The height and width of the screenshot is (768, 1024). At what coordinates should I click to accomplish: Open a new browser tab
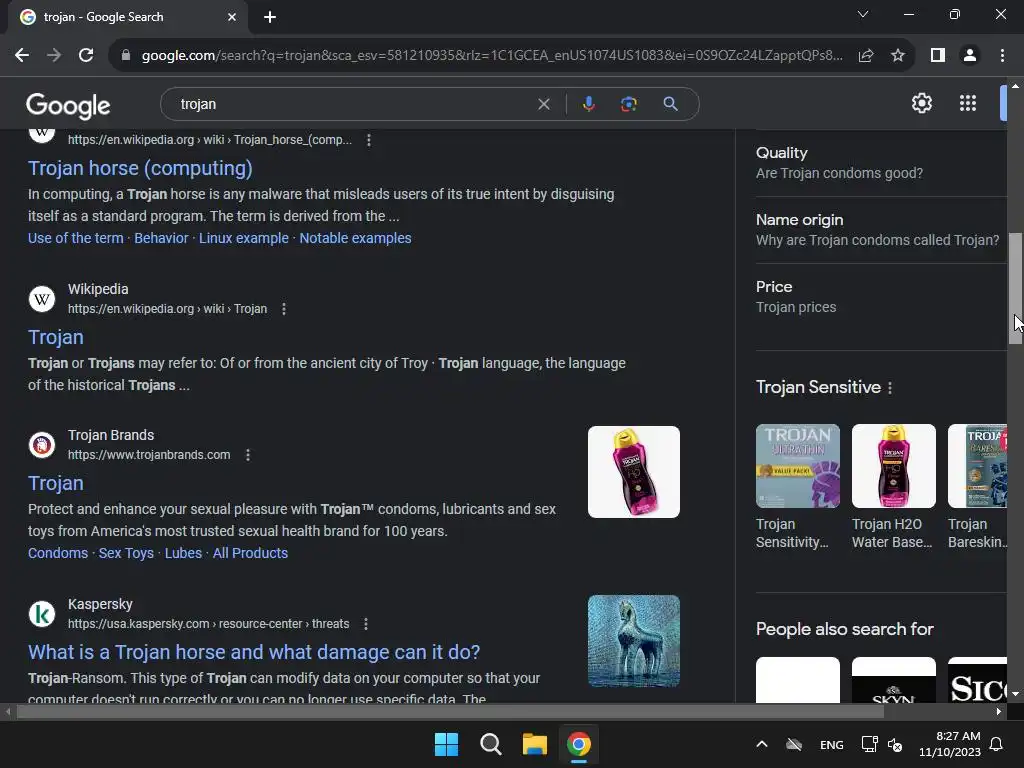(x=270, y=17)
